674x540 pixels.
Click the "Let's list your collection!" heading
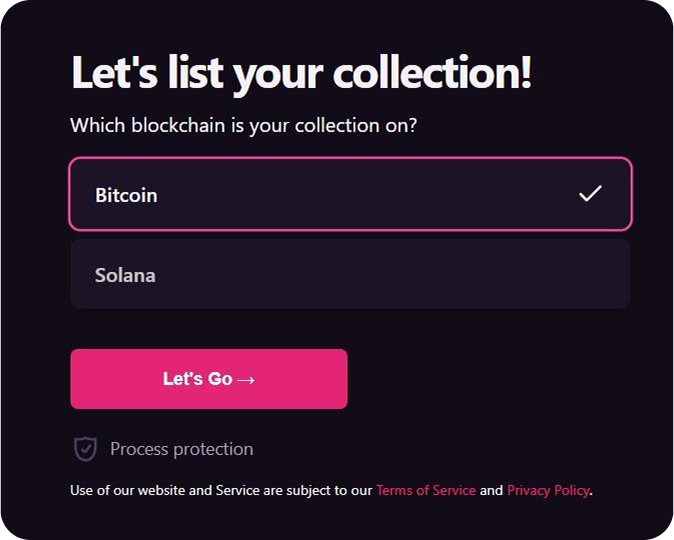click(301, 73)
